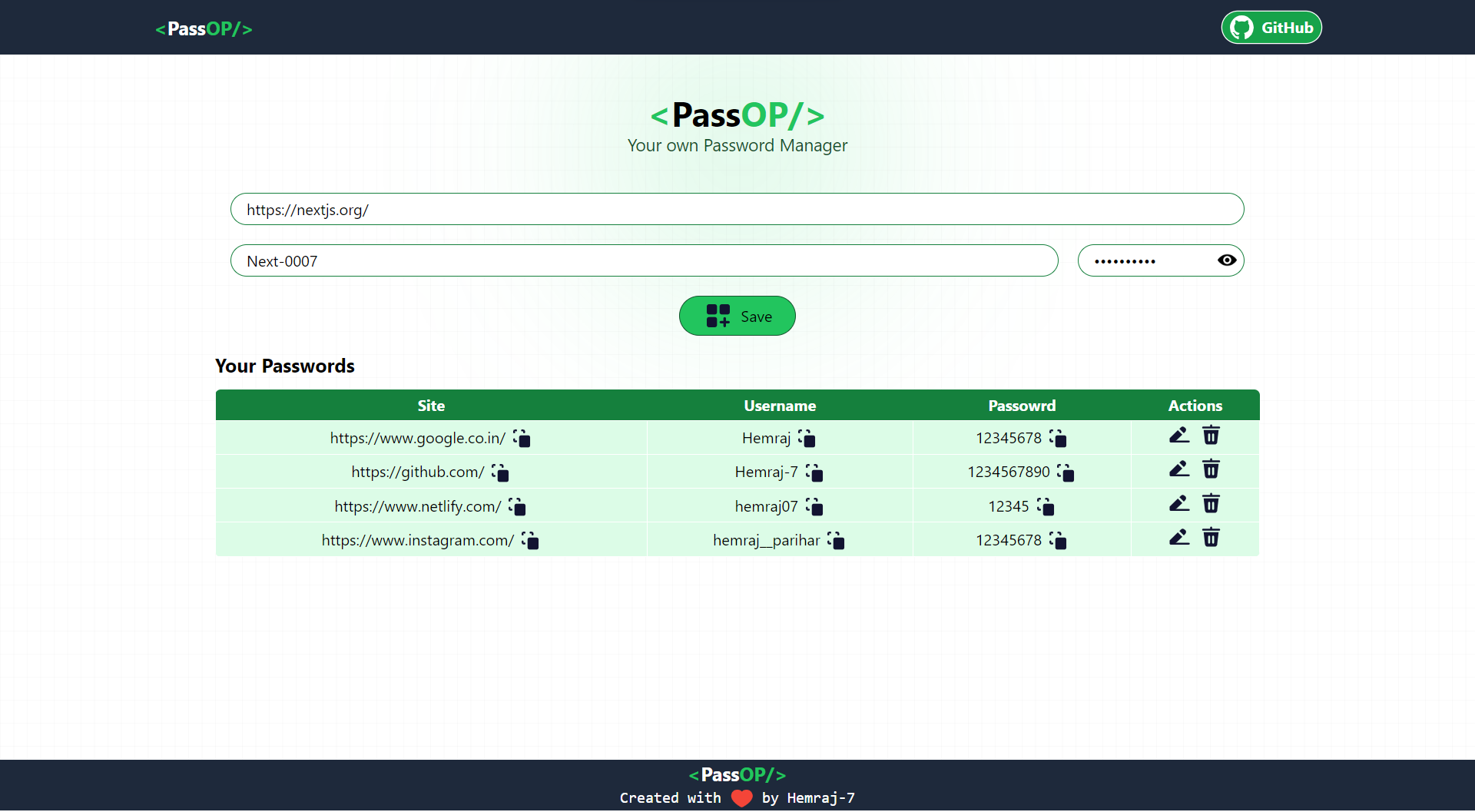Focus the website URL field with nextjs.org

737,209
